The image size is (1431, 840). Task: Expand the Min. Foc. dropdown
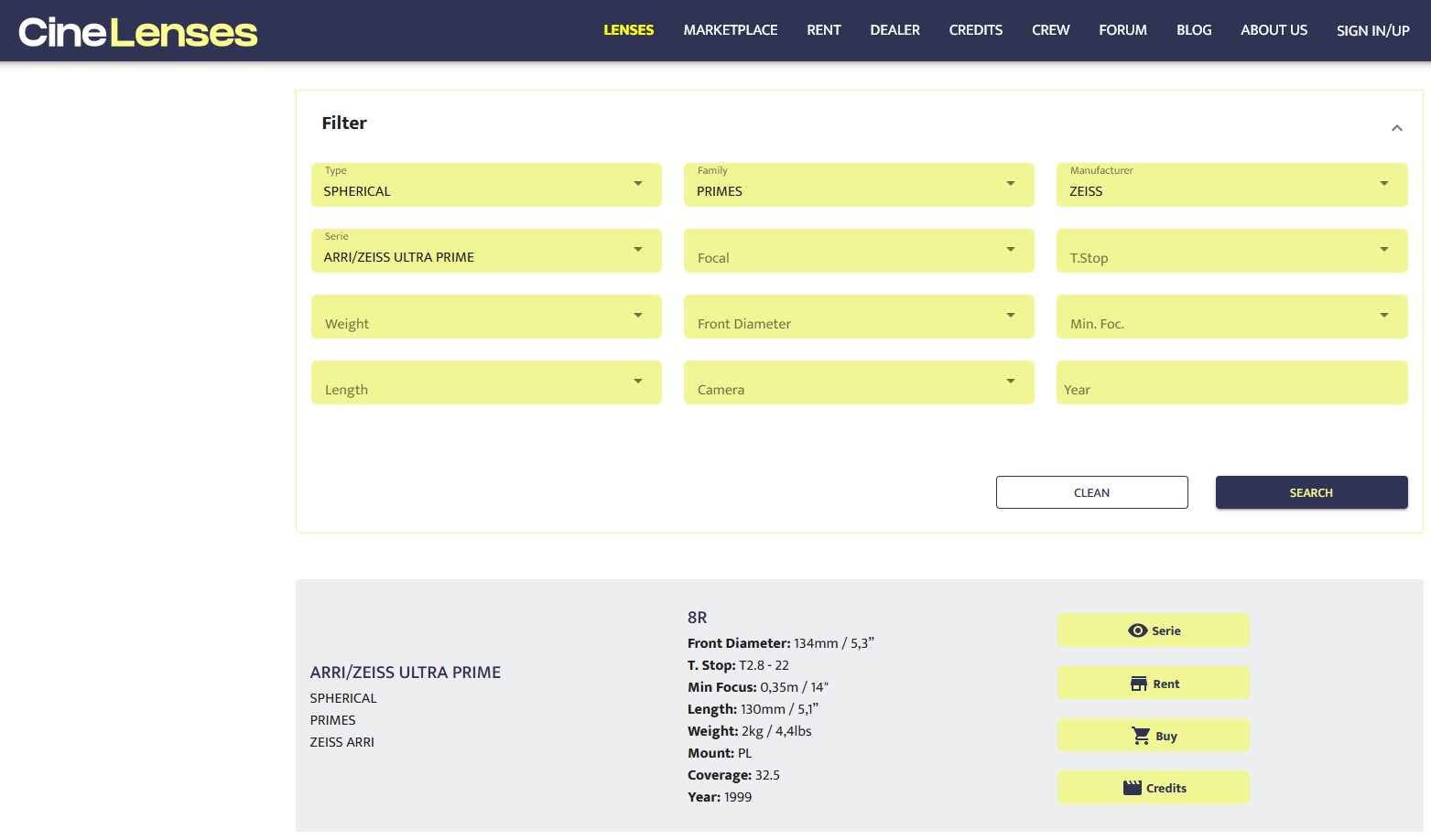click(x=1231, y=317)
